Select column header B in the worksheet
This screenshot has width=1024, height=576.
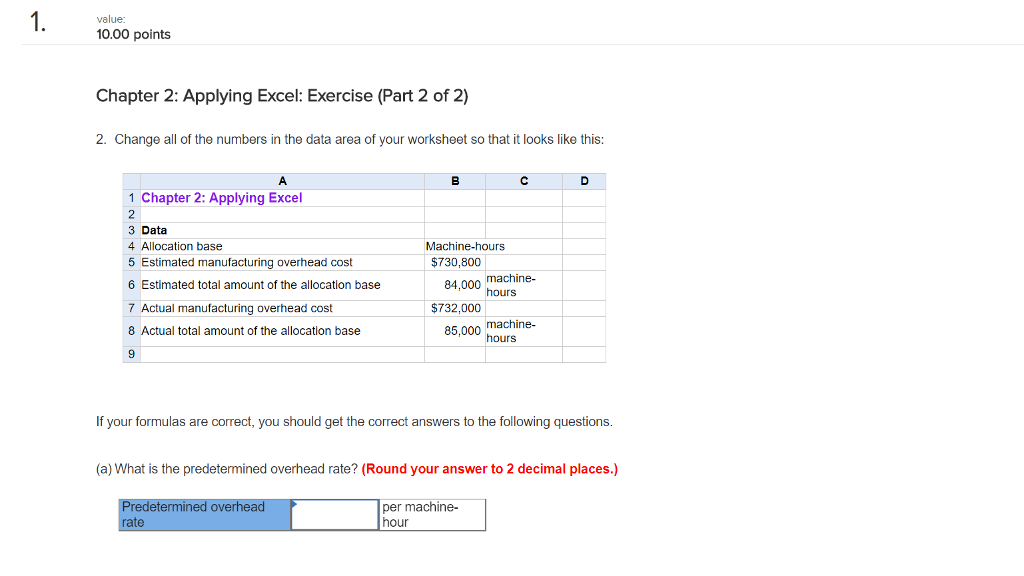[454, 181]
